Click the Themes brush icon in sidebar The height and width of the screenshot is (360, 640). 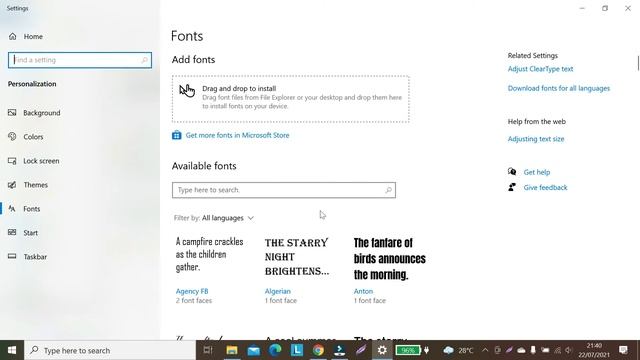pos(12,184)
